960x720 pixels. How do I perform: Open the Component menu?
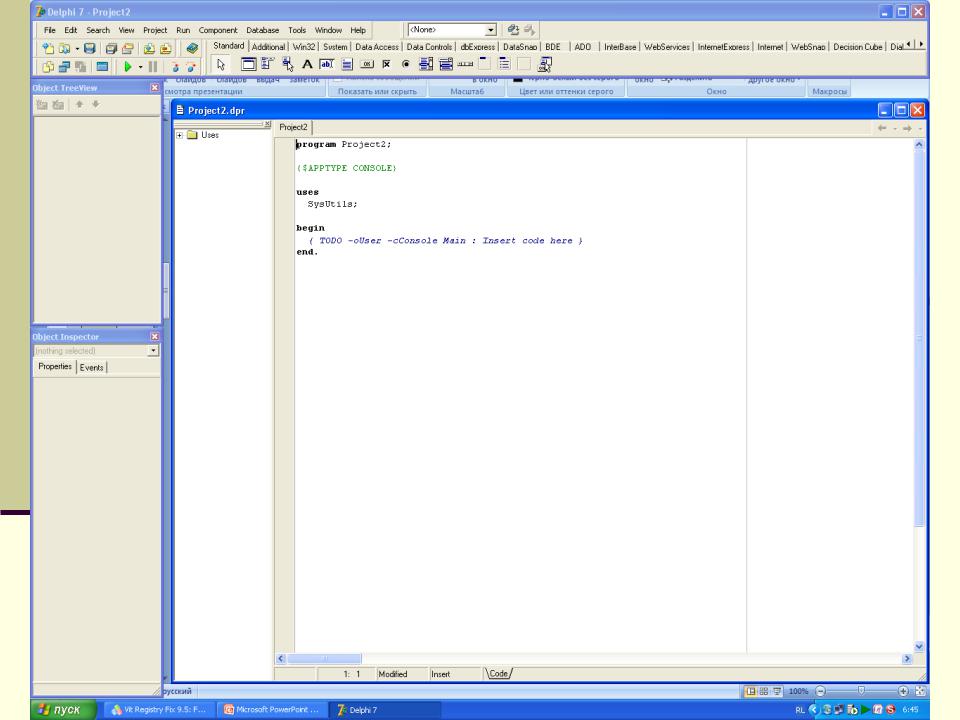(x=217, y=30)
